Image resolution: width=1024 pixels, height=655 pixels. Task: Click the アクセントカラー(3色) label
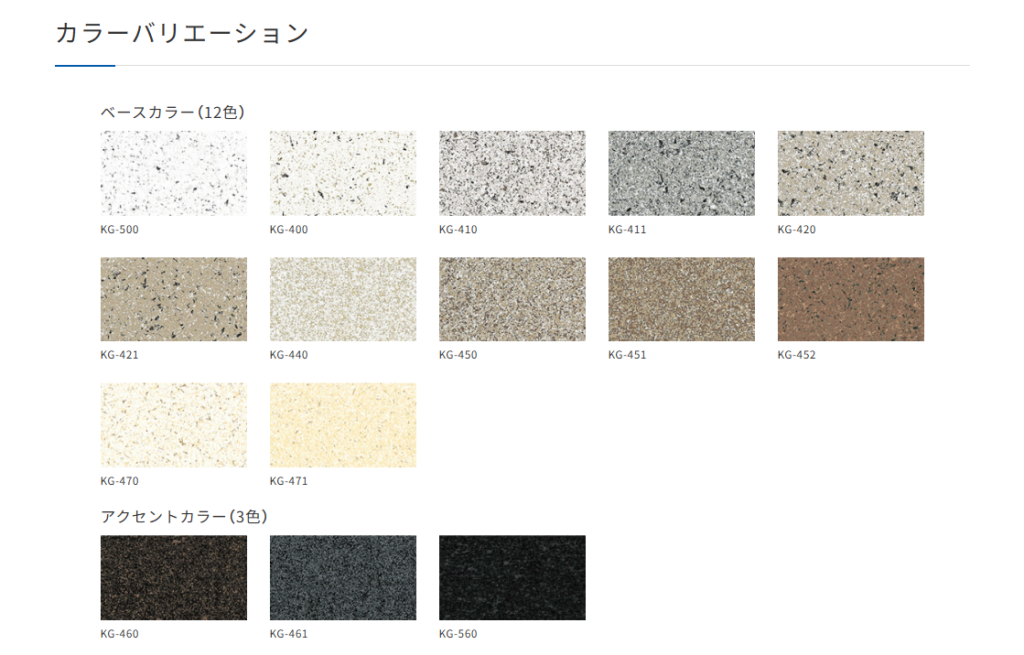(184, 517)
